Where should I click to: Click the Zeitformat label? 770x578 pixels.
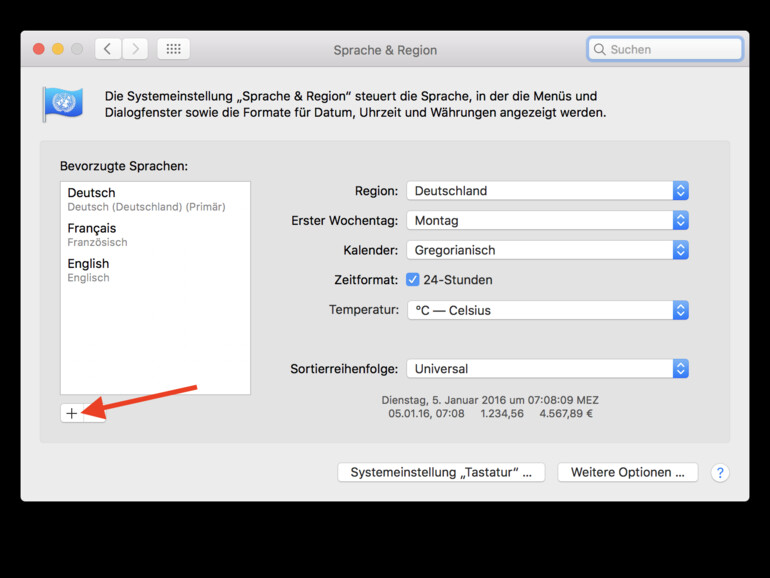click(x=366, y=280)
